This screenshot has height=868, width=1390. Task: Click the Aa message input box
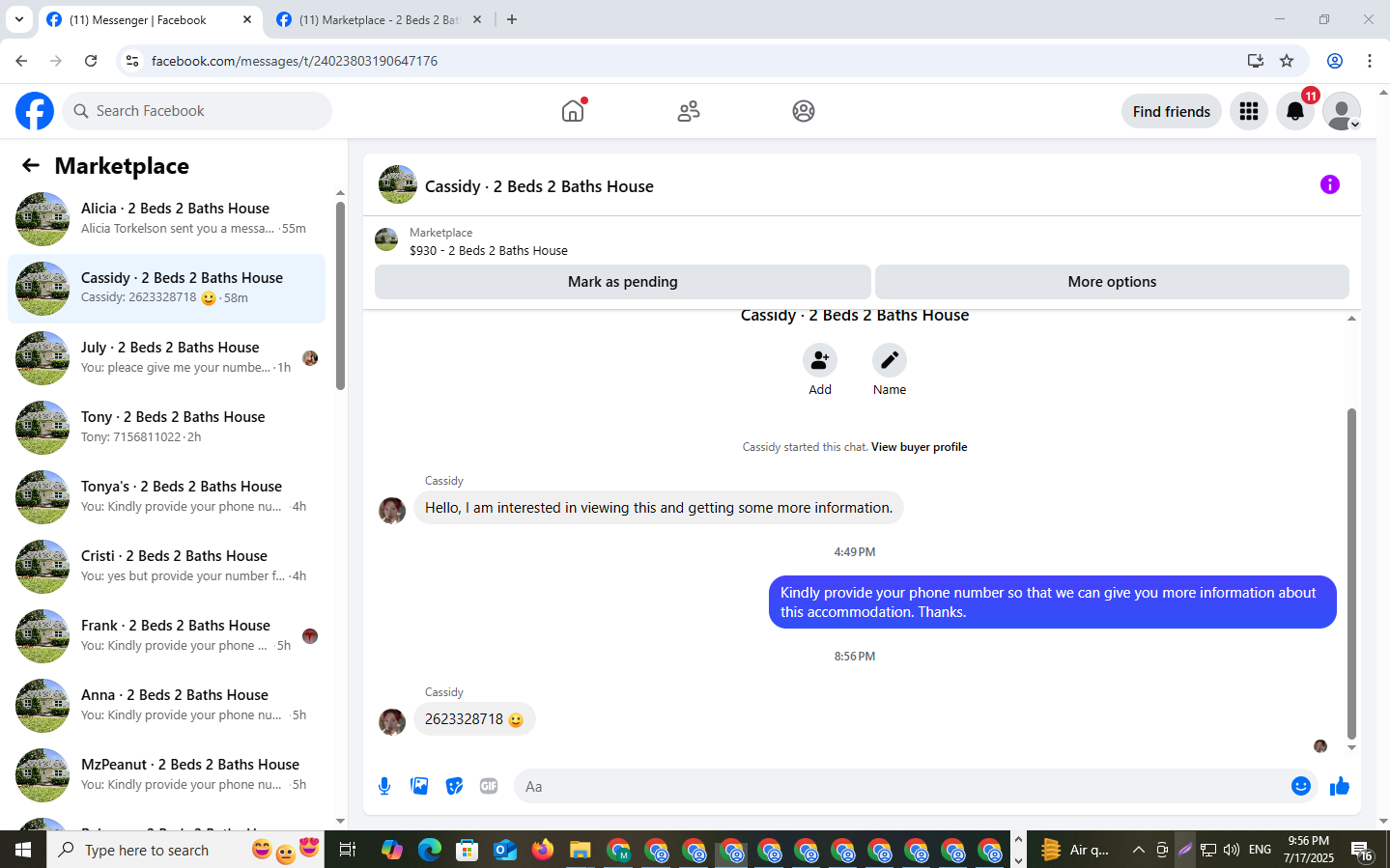tap(898, 786)
